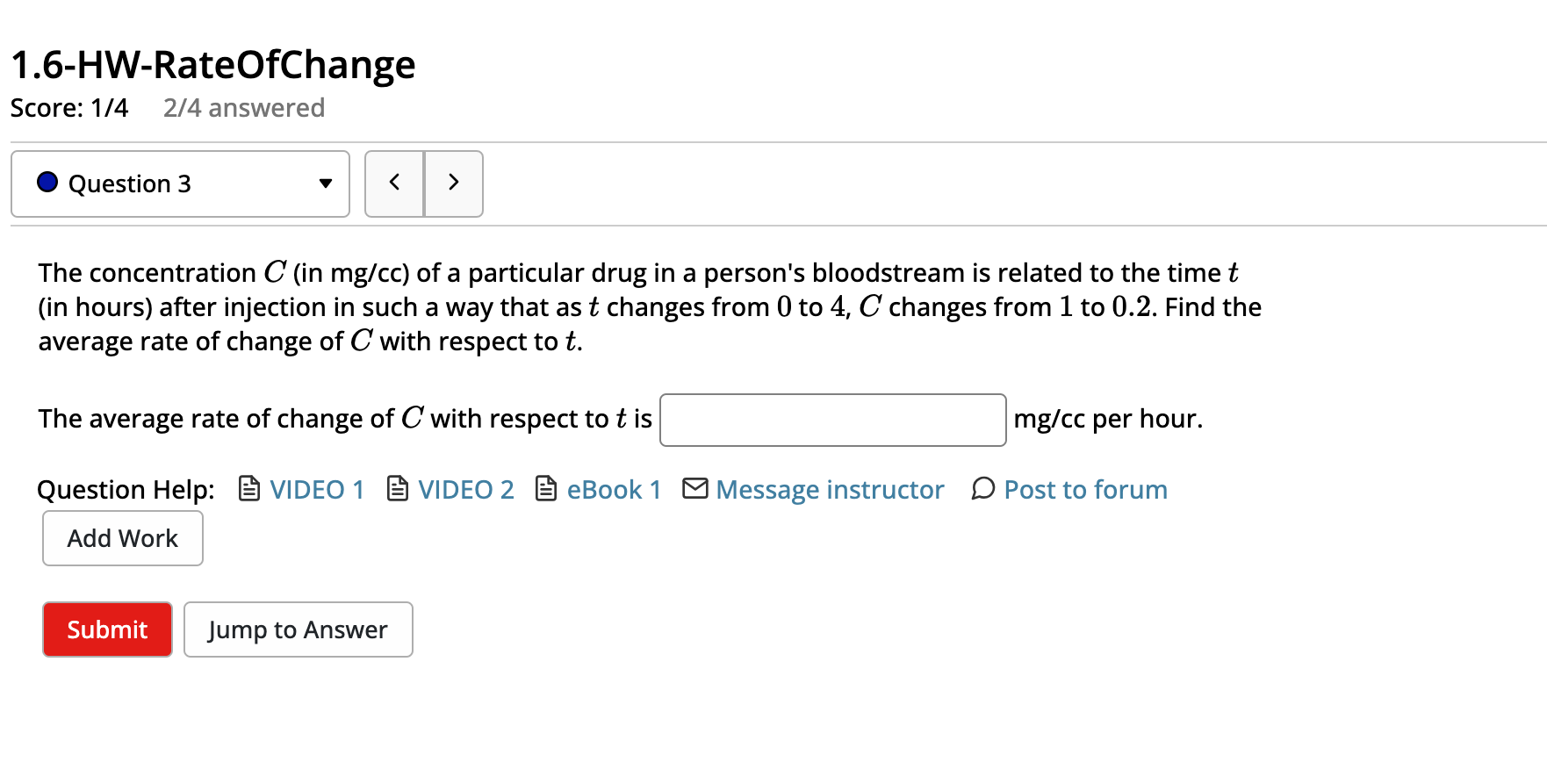The height and width of the screenshot is (784, 1547).
Task: Open the VIDEO 2 help link
Action: 466,489
